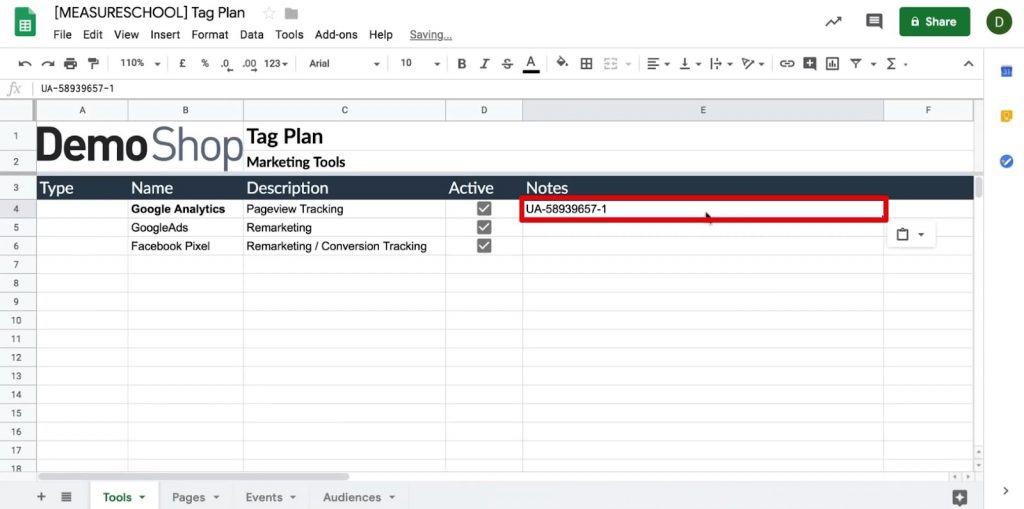Click the create filter funnel icon
This screenshot has width=1024, height=509.
pyautogui.click(x=855, y=63)
